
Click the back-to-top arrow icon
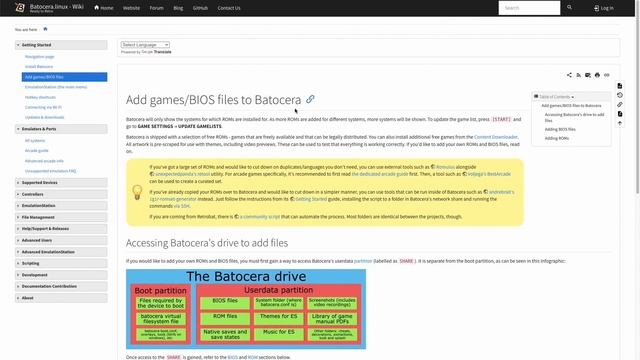620,123
